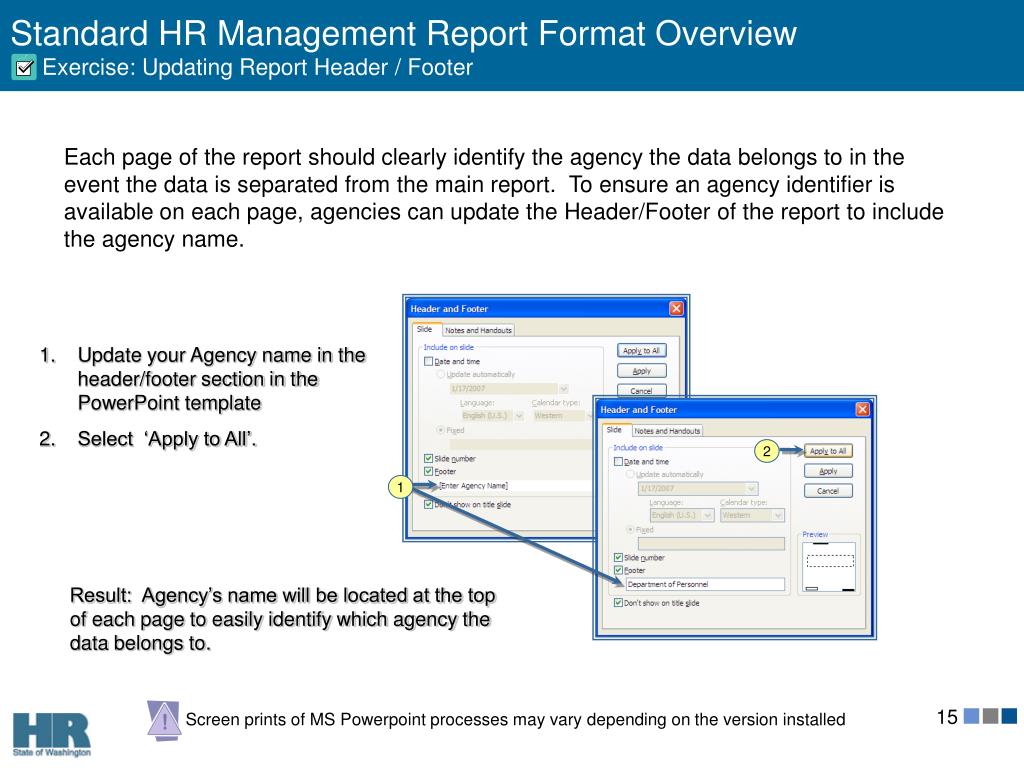Viewport: 1024px width, 768px height.
Task: Click Apply to All in the front dialog
Action: 828,451
